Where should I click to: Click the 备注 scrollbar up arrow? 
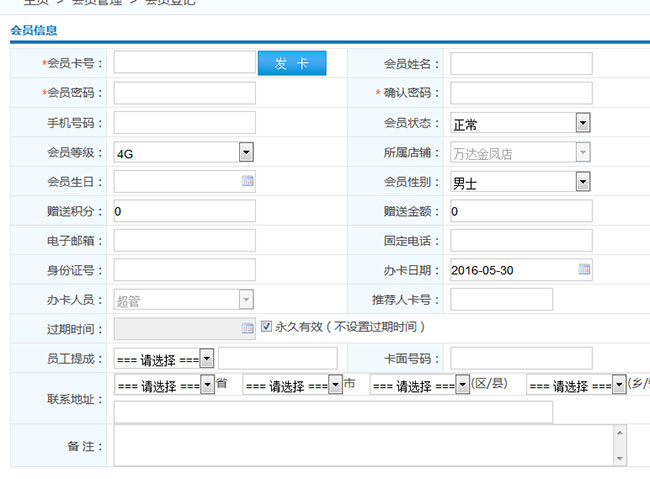[620, 433]
